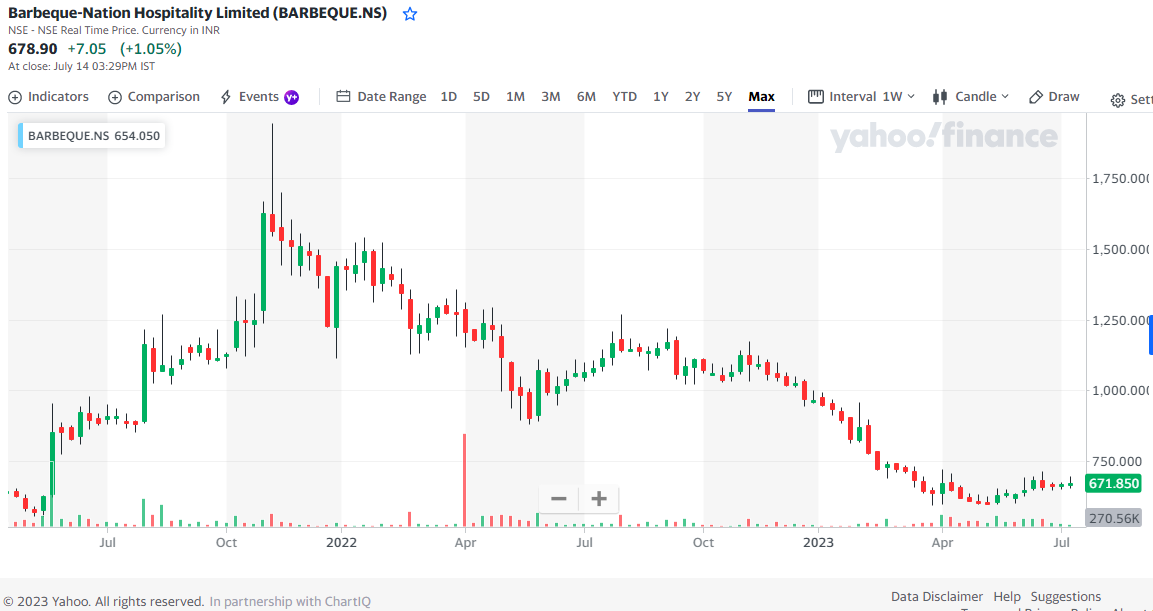Click the 2023 label on time axis

click(x=818, y=543)
